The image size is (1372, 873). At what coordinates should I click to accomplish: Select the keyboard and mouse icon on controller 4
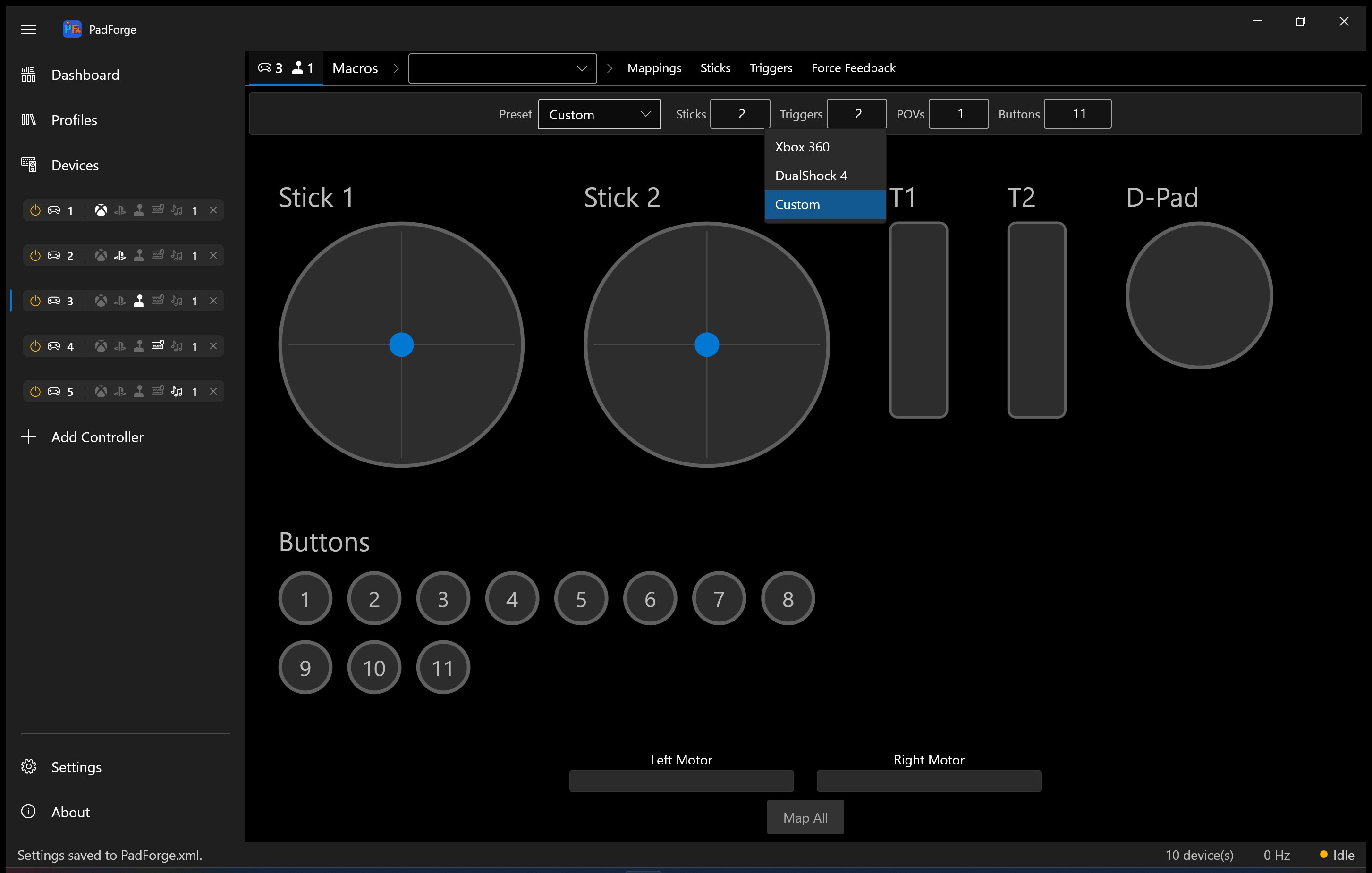(x=158, y=346)
